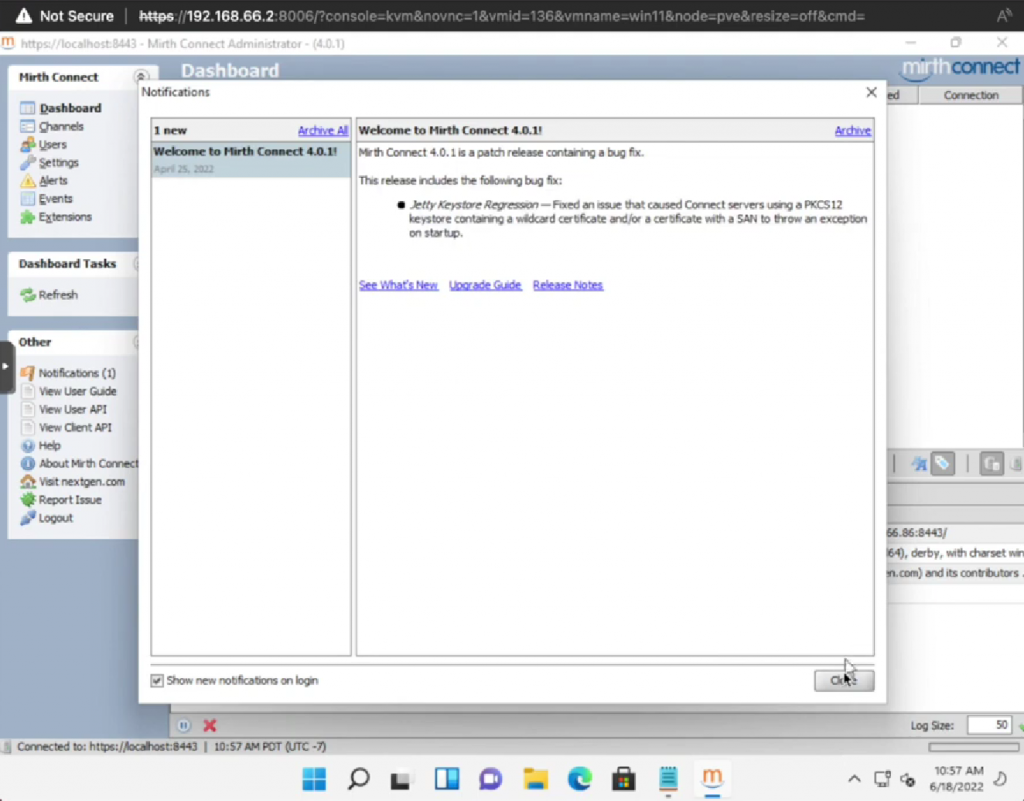The height and width of the screenshot is (801, 1024).
Task: Open See What's New link
Action: coord(398,285)
